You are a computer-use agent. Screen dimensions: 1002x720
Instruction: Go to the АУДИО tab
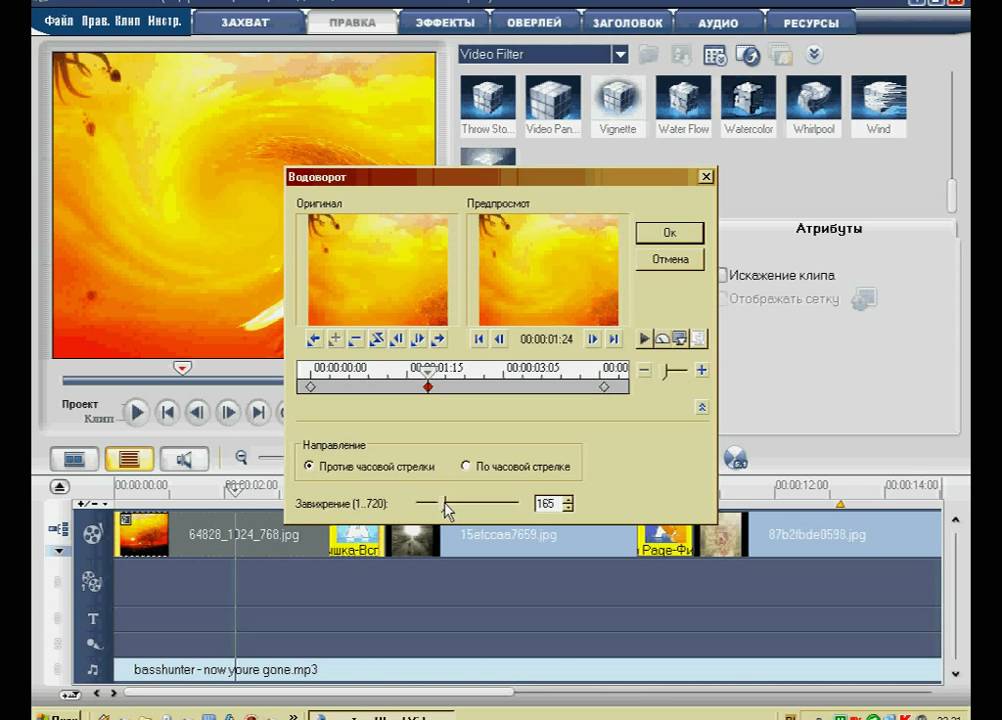pyautogui.click(x=718, y=23)
